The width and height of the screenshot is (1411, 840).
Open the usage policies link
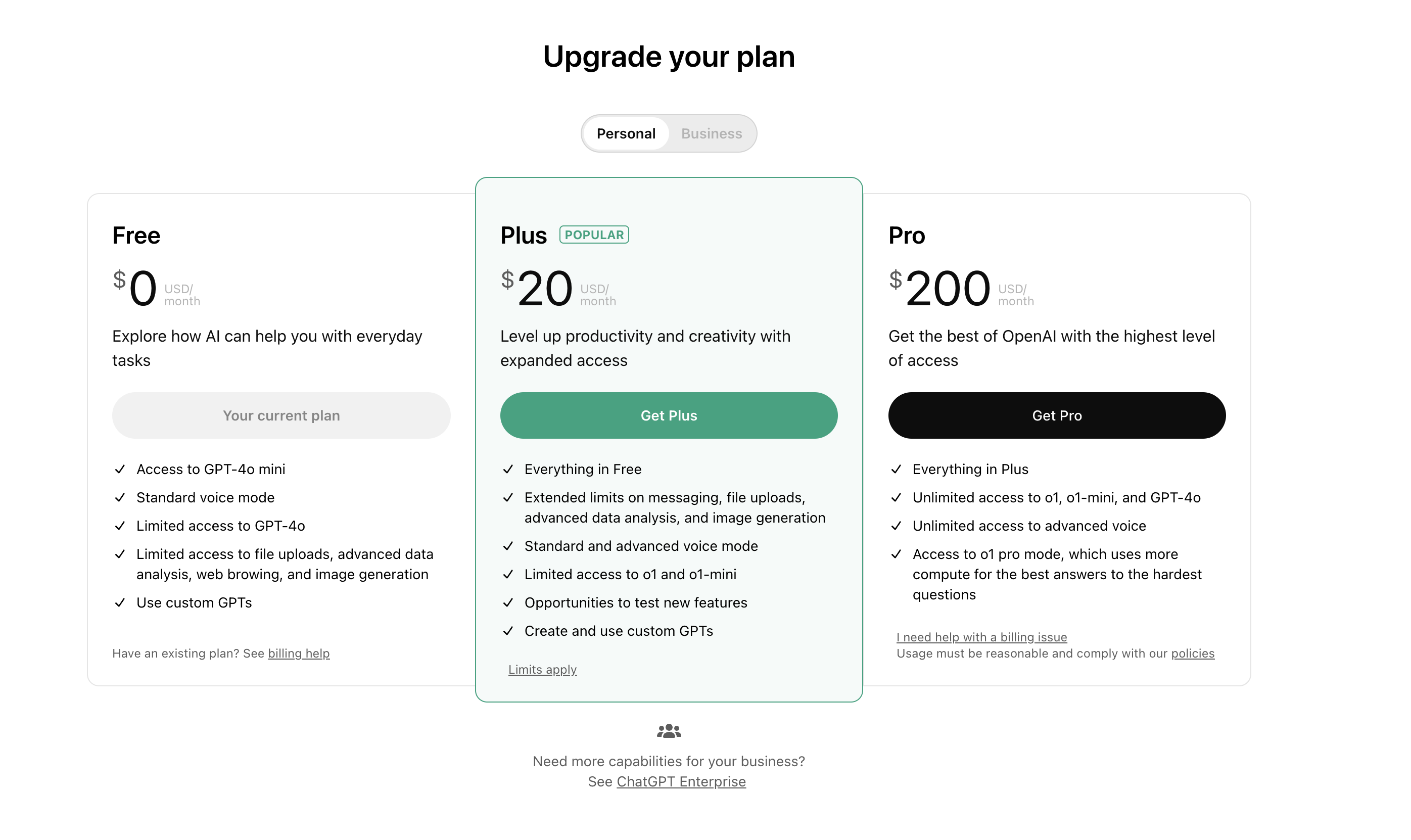[1193, 653]
